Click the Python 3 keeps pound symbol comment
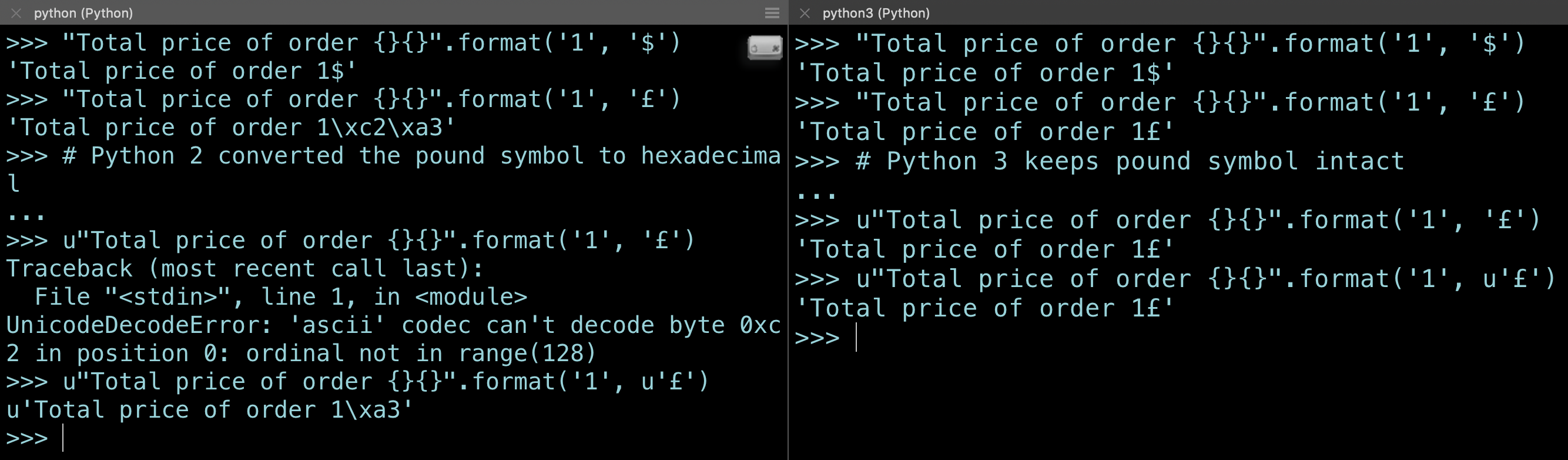Image resolution: width=1568 pixels, height=460 pixels. (1129, 161)
